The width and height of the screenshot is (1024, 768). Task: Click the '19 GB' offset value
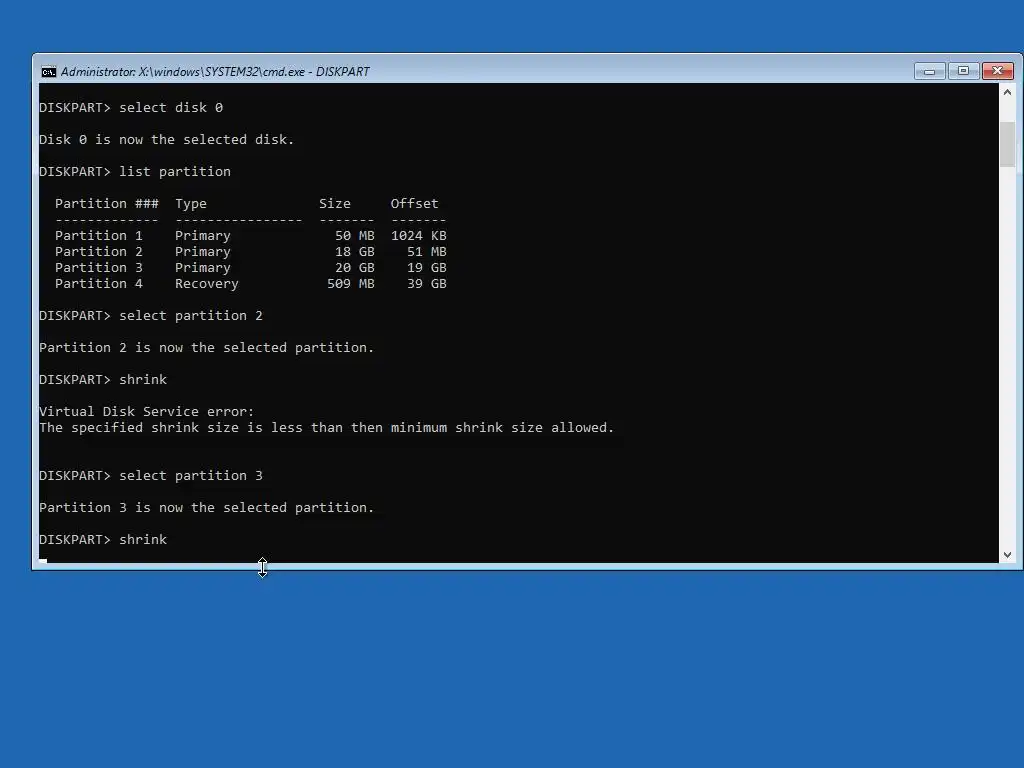426,268
